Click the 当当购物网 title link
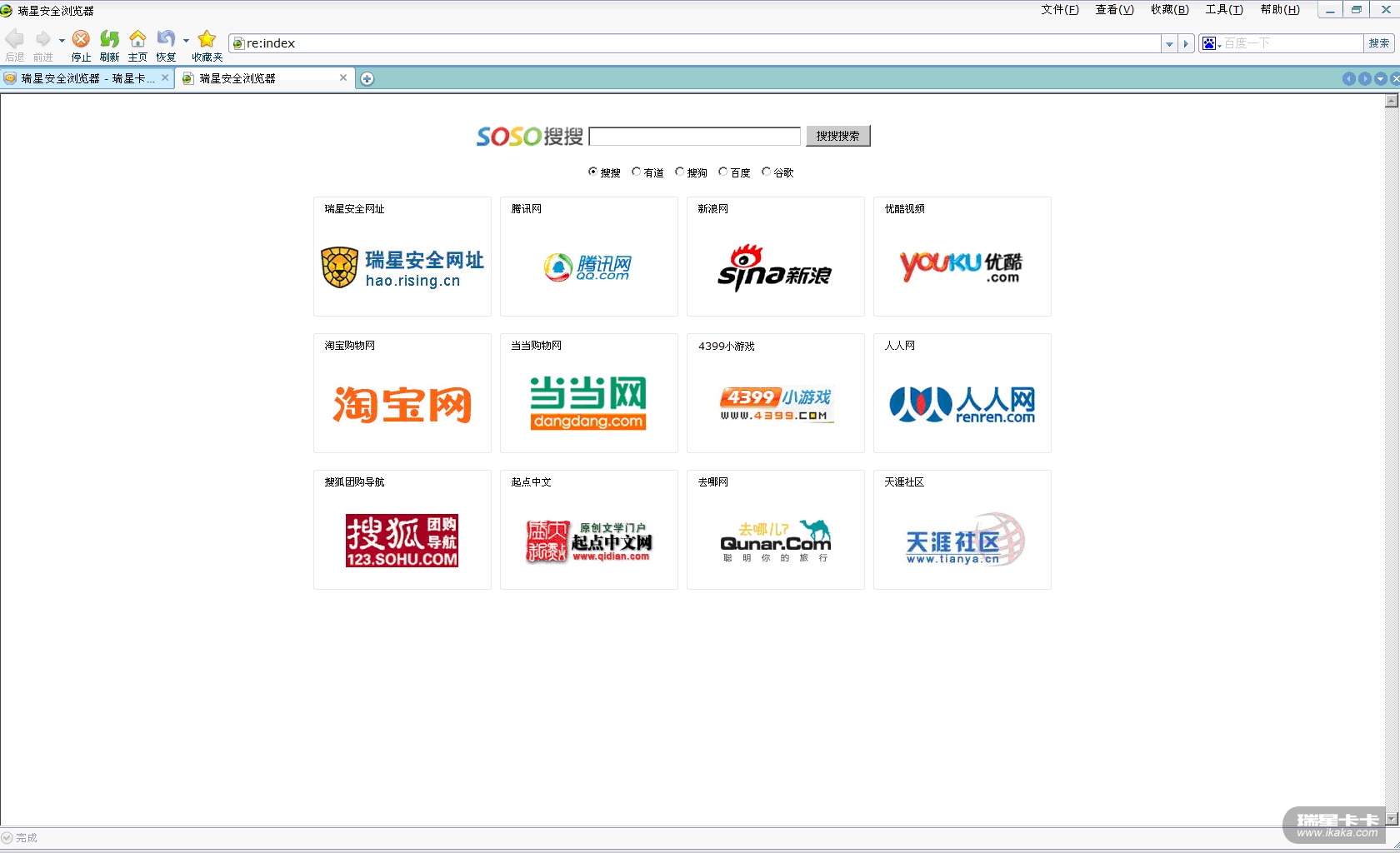This screenshot has height=853, width=1400. (537, 346)
